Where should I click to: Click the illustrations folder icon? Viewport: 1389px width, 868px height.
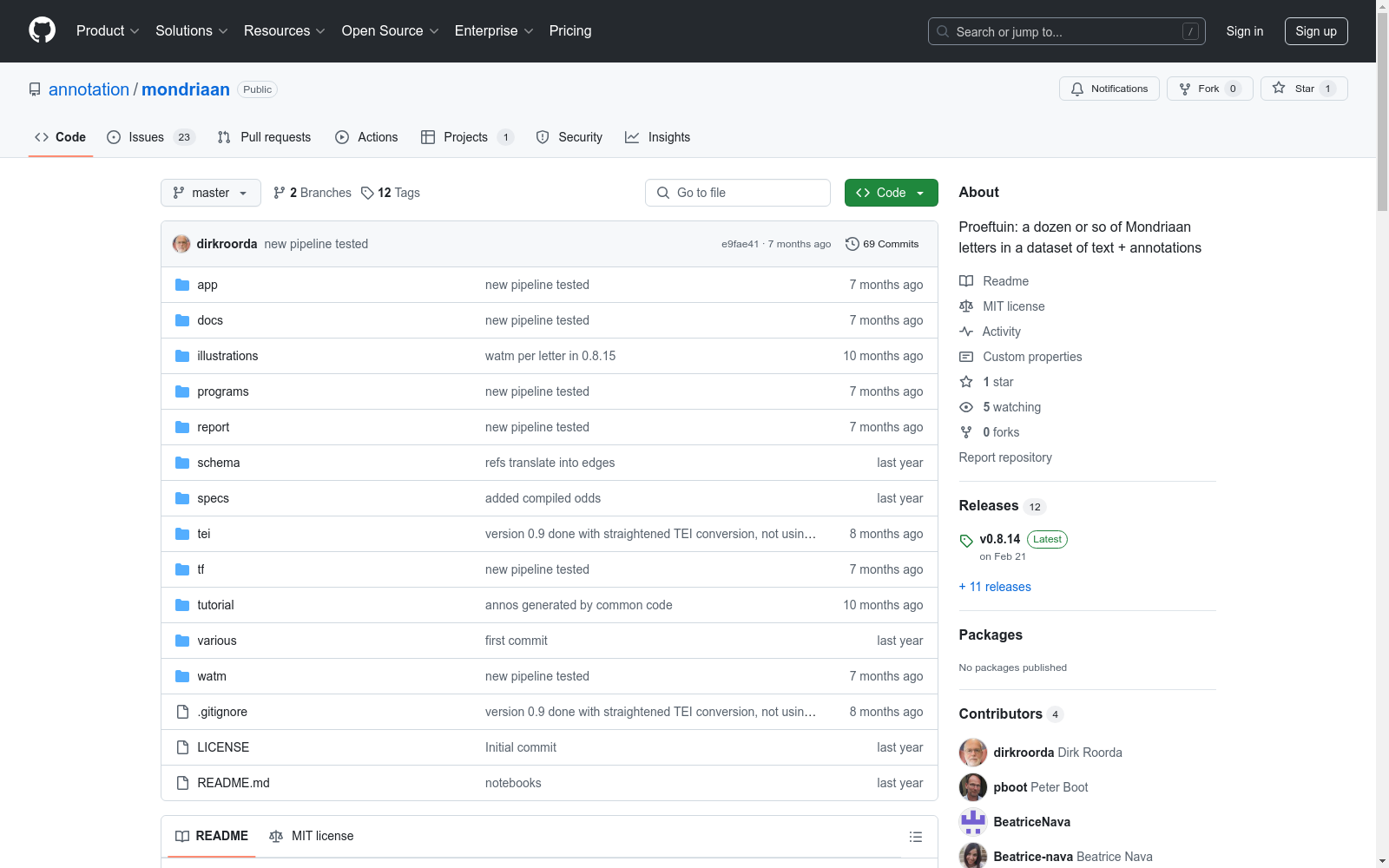click(x=182, y=356)
